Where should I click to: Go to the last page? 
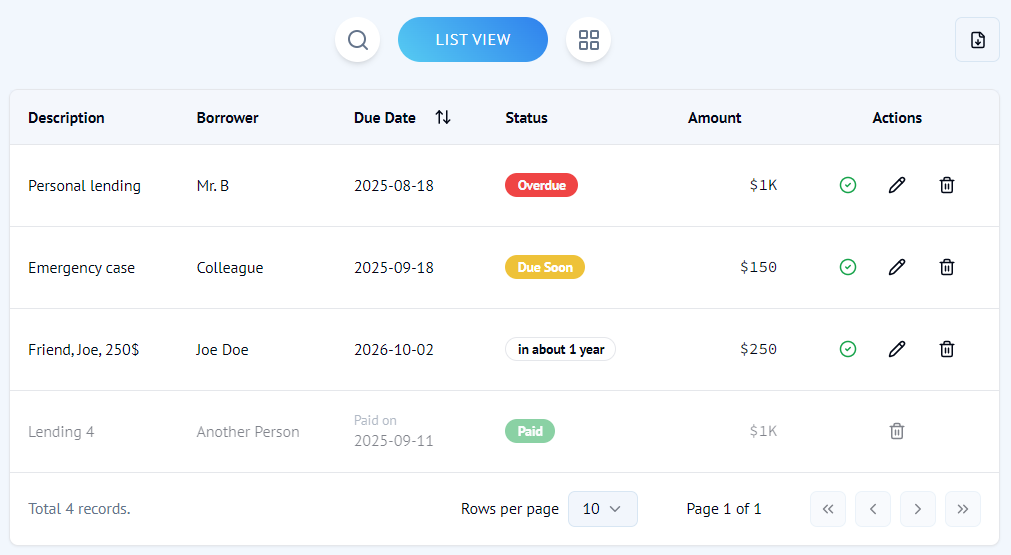(962, 509)
